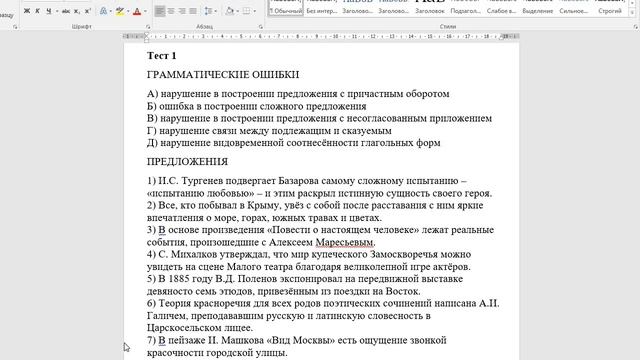640x360 pixels.
Task: Click heading ПРЕДЛОЖЕНИЯ
Action: pos(187,162)
